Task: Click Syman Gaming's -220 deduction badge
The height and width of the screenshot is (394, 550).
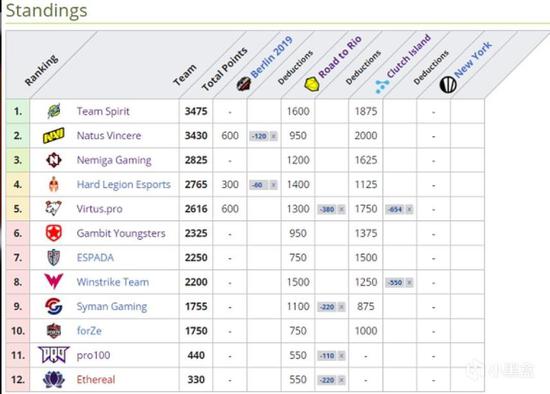Action: (x=331, y=307)
